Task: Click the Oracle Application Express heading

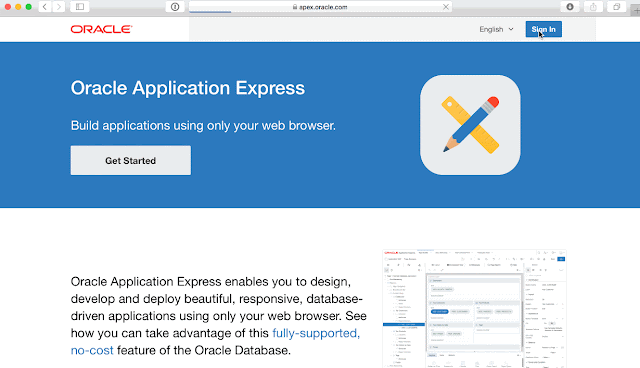Action: pyautogui.click(x=188, y=88)
